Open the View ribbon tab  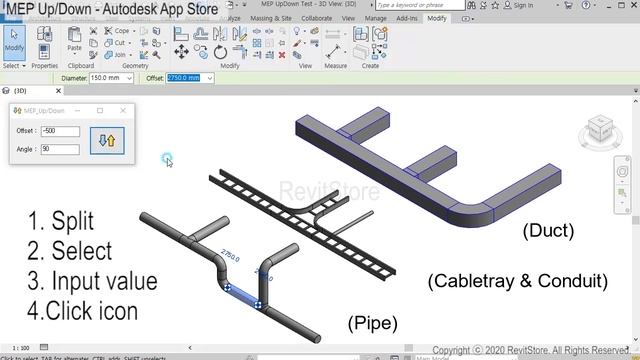(348, 18)
